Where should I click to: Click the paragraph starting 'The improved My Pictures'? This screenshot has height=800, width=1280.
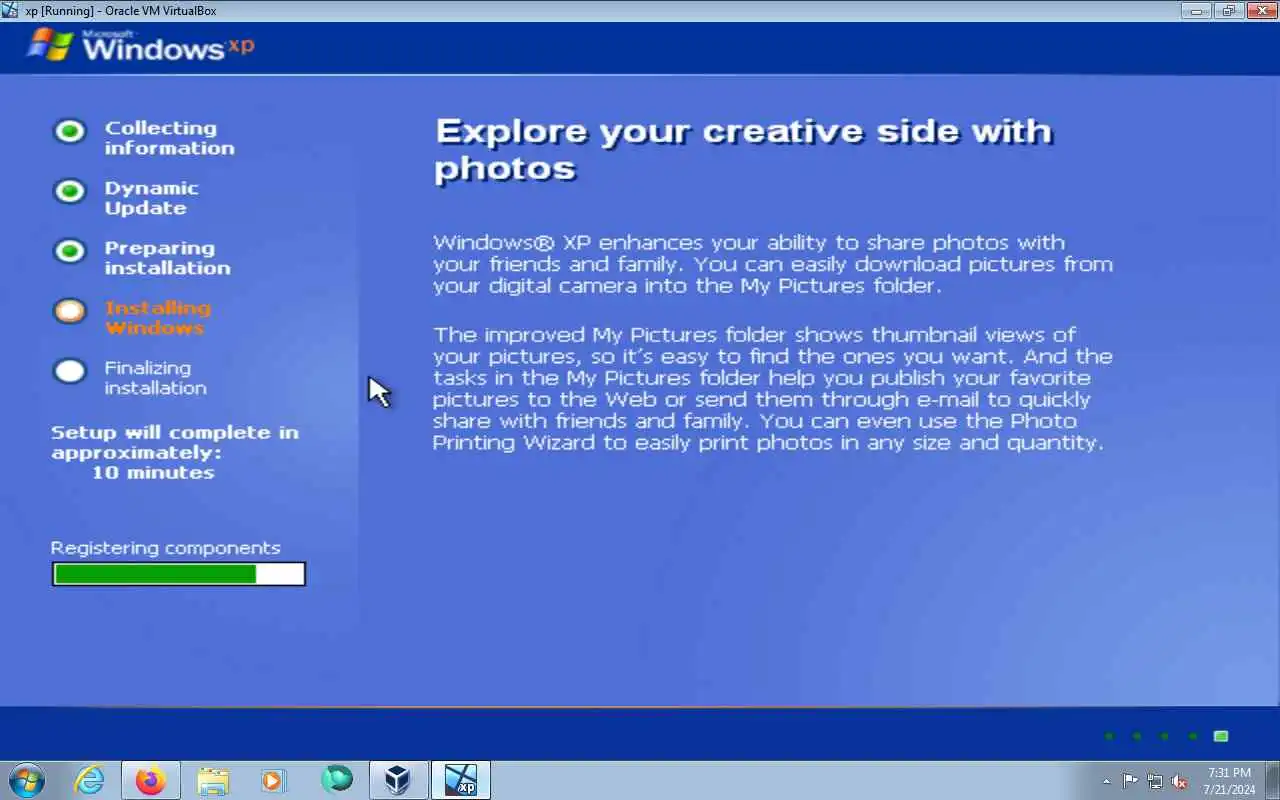pos(772,388)
